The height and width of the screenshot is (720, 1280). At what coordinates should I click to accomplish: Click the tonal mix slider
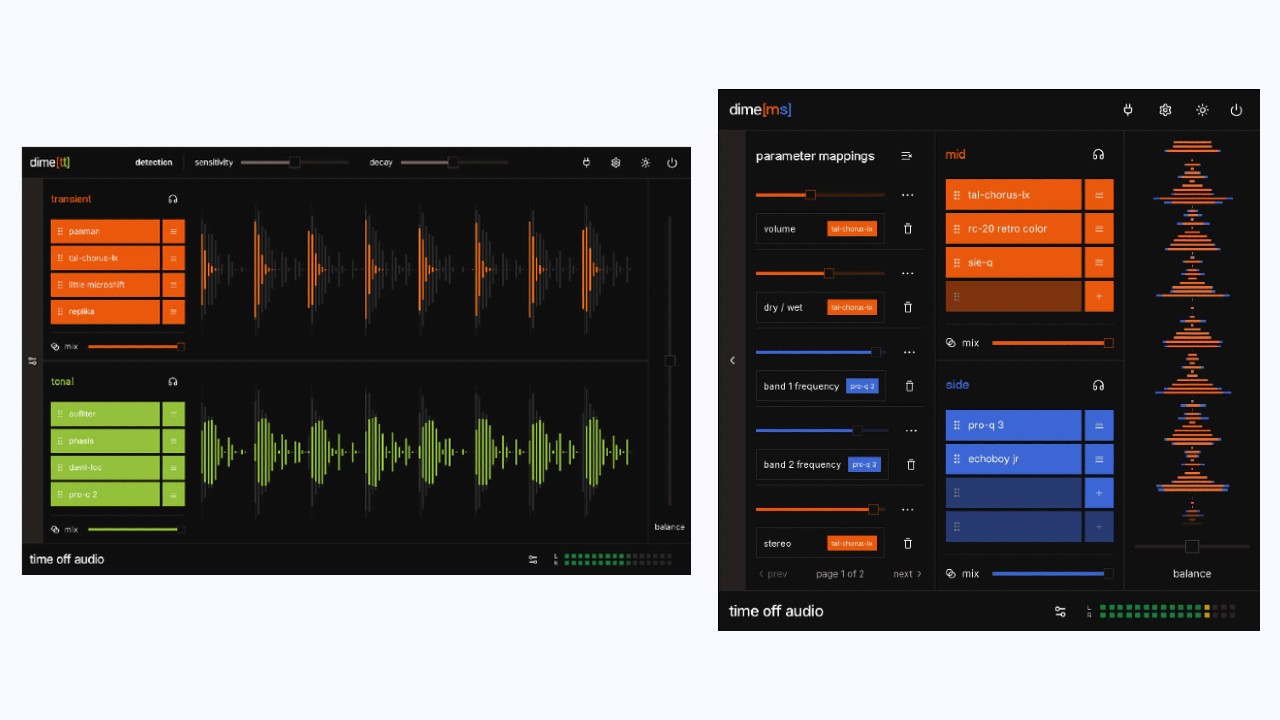click(x=136, y=529)
